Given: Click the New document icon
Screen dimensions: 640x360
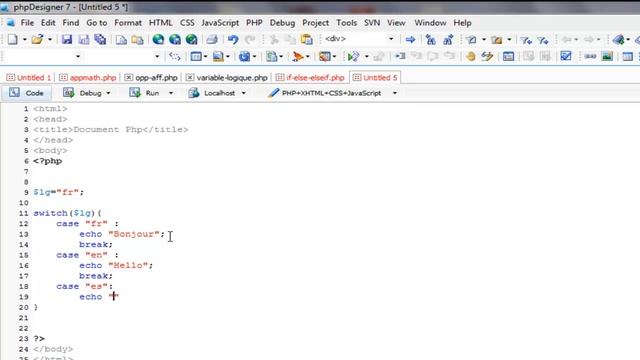Looking at the screenshot, I should 13,39.
